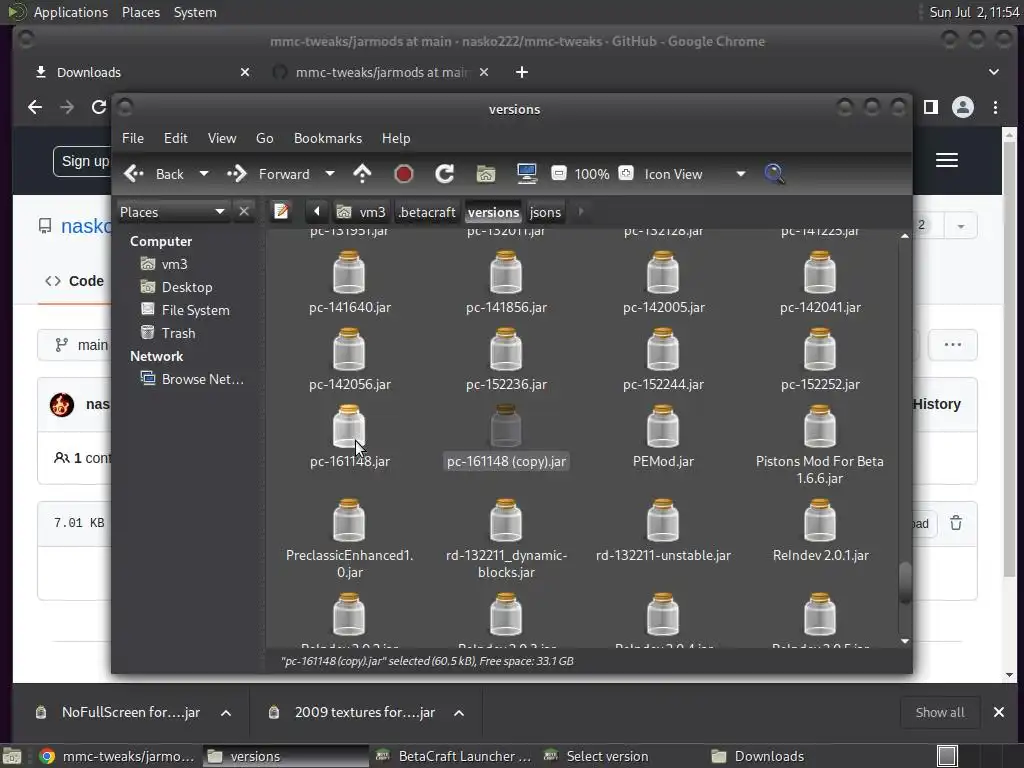Viewport: 1024px width, 768px height.
Task: Open the Go menu
Action: (264, 138)
